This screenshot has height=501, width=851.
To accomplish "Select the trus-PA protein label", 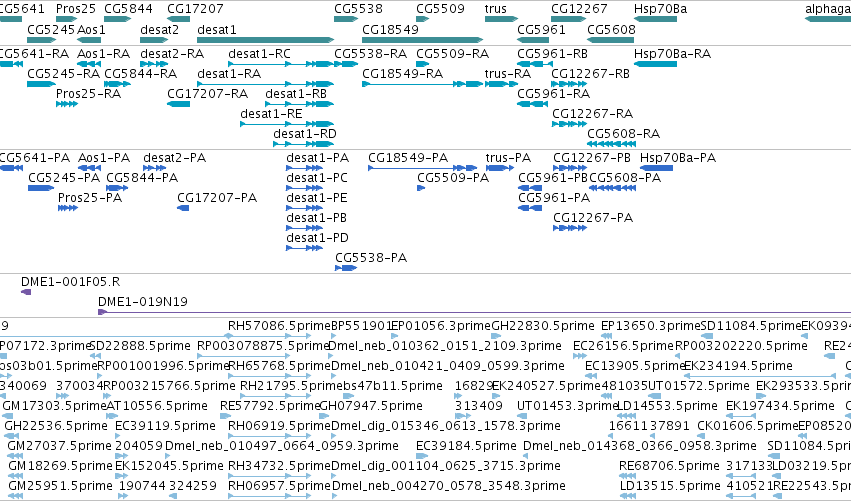I will point(509,158).
